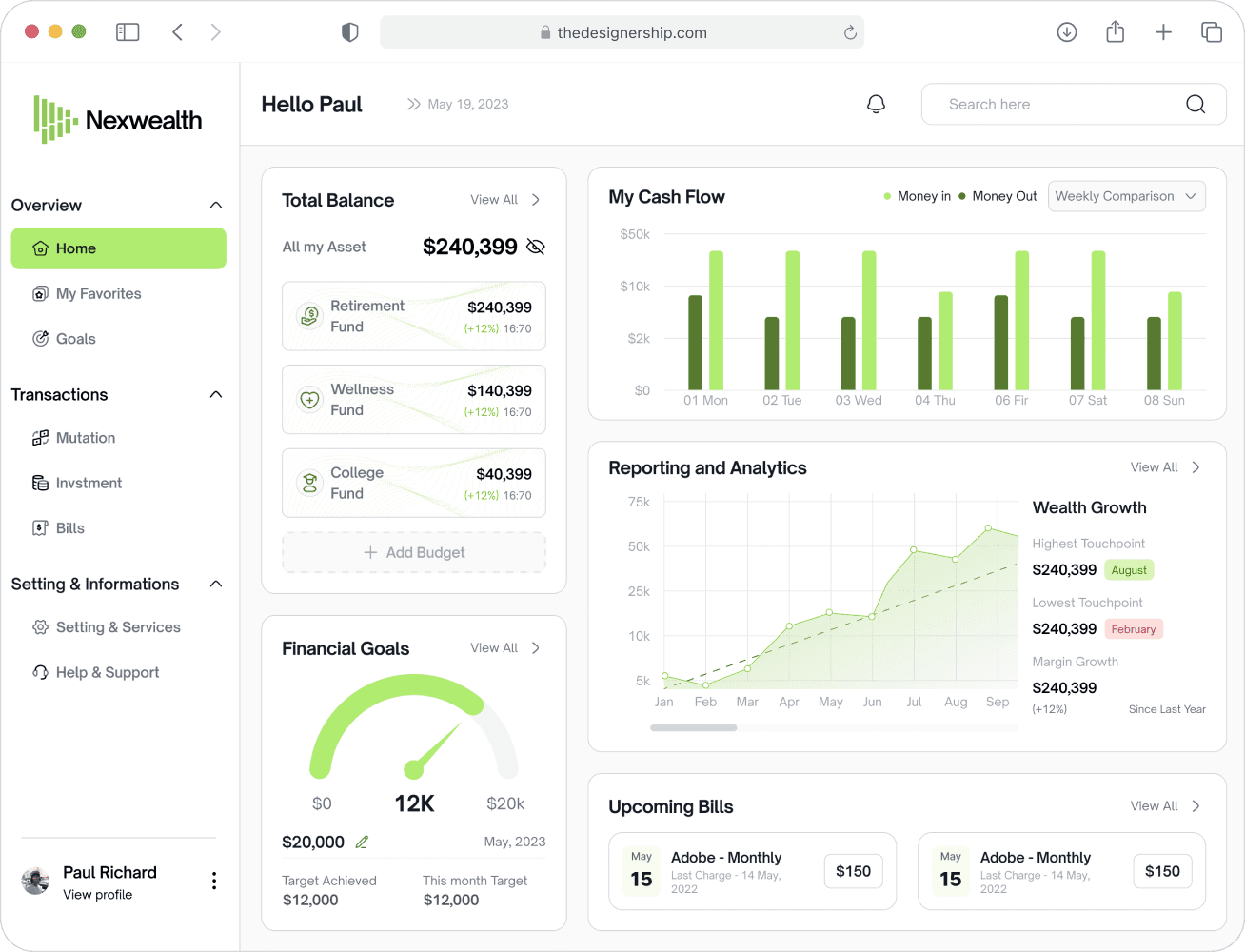
Task: Open the Retirement Fund card
Action: click(x=414, y=316)
